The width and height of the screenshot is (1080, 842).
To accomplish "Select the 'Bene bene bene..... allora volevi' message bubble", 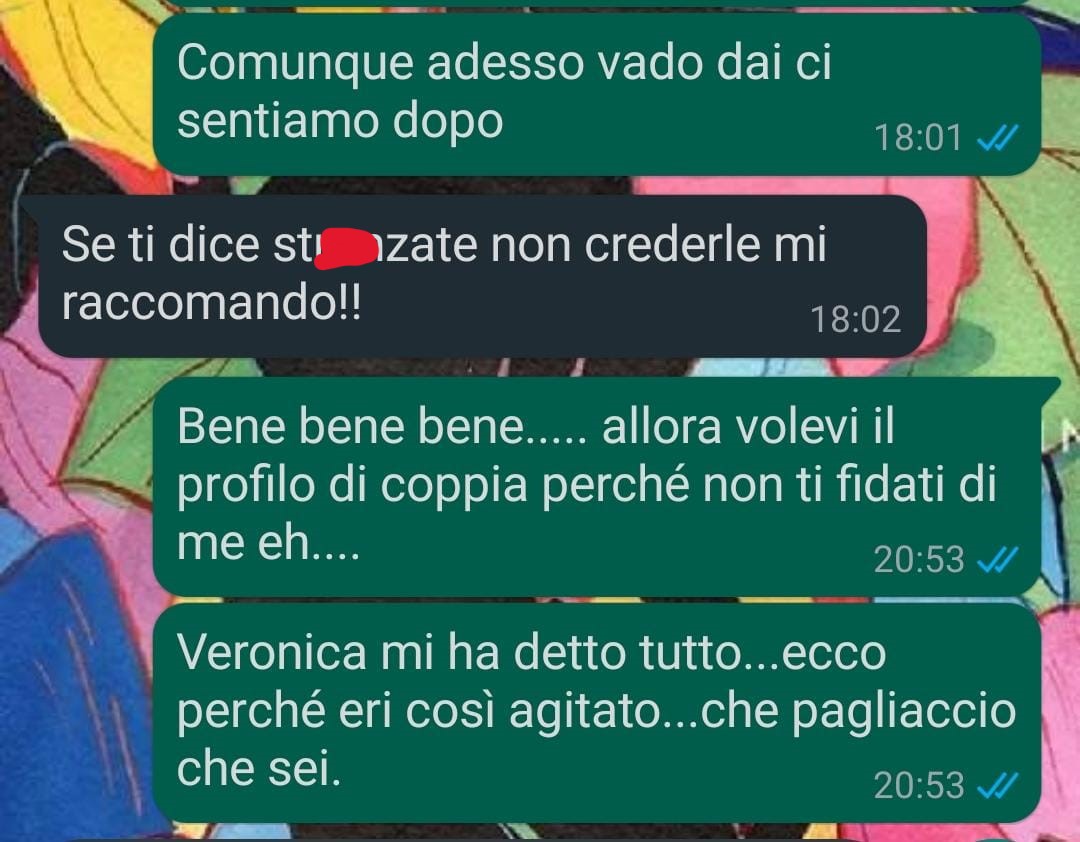I will (596, 486).
